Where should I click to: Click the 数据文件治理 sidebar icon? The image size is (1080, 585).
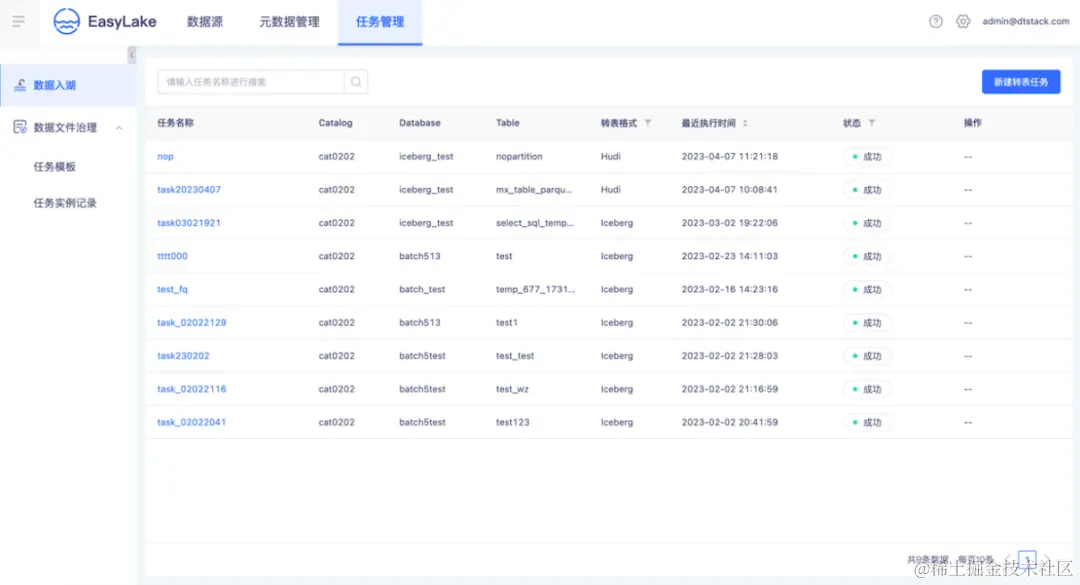pyautogui.click(x=19, y=128)
